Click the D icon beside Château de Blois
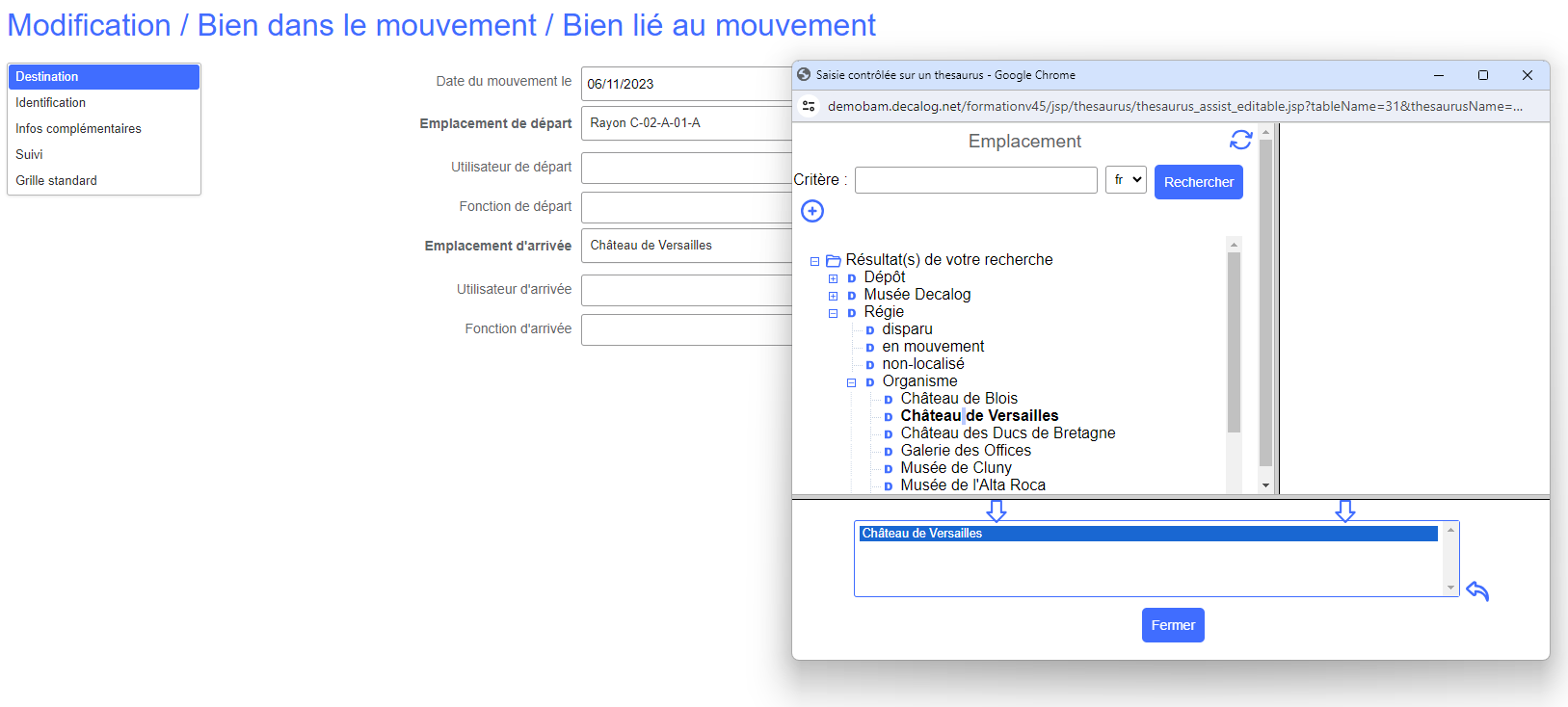The height and width of the screenshot is (707, 1568). 889,400
